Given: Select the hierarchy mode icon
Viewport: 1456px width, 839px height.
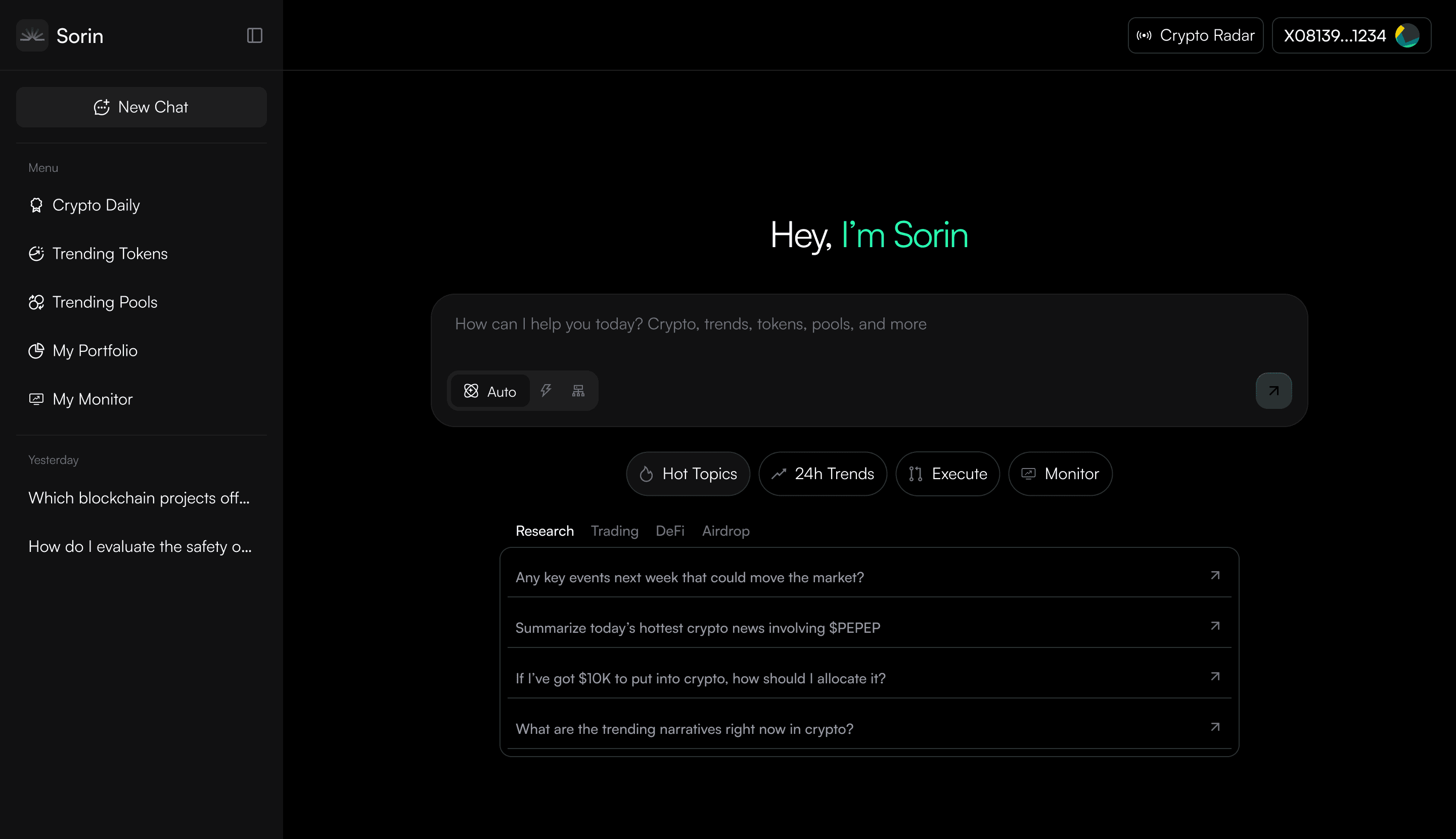Looking at the screenshot, I should coord(578,391).
